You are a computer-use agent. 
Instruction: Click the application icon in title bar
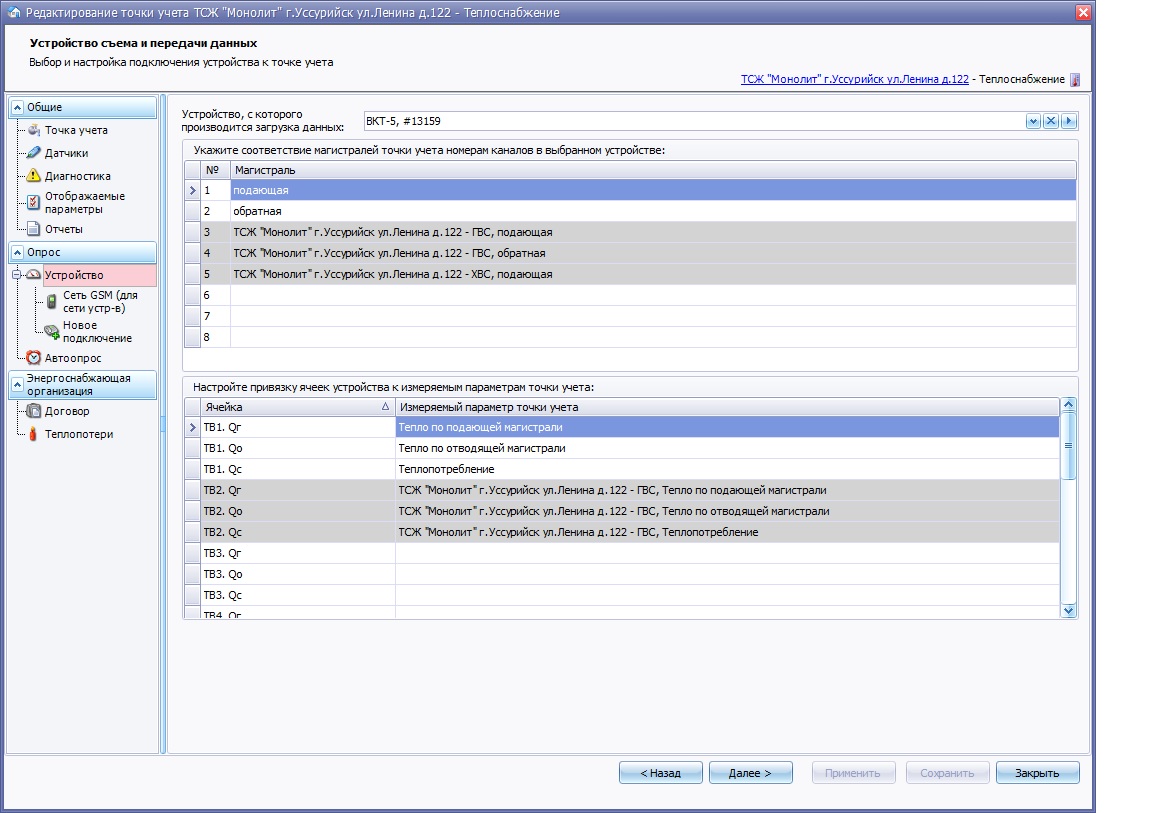pyautogui.click(x=13, y=12)
